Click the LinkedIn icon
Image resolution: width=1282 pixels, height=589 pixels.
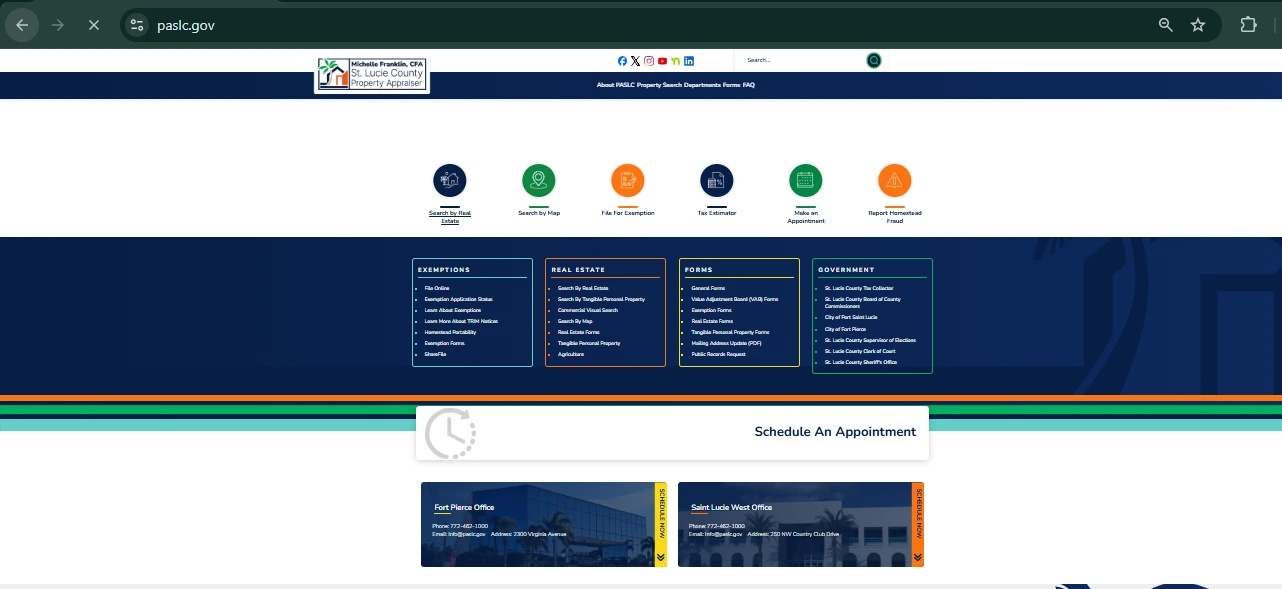(x=689, y=61)
